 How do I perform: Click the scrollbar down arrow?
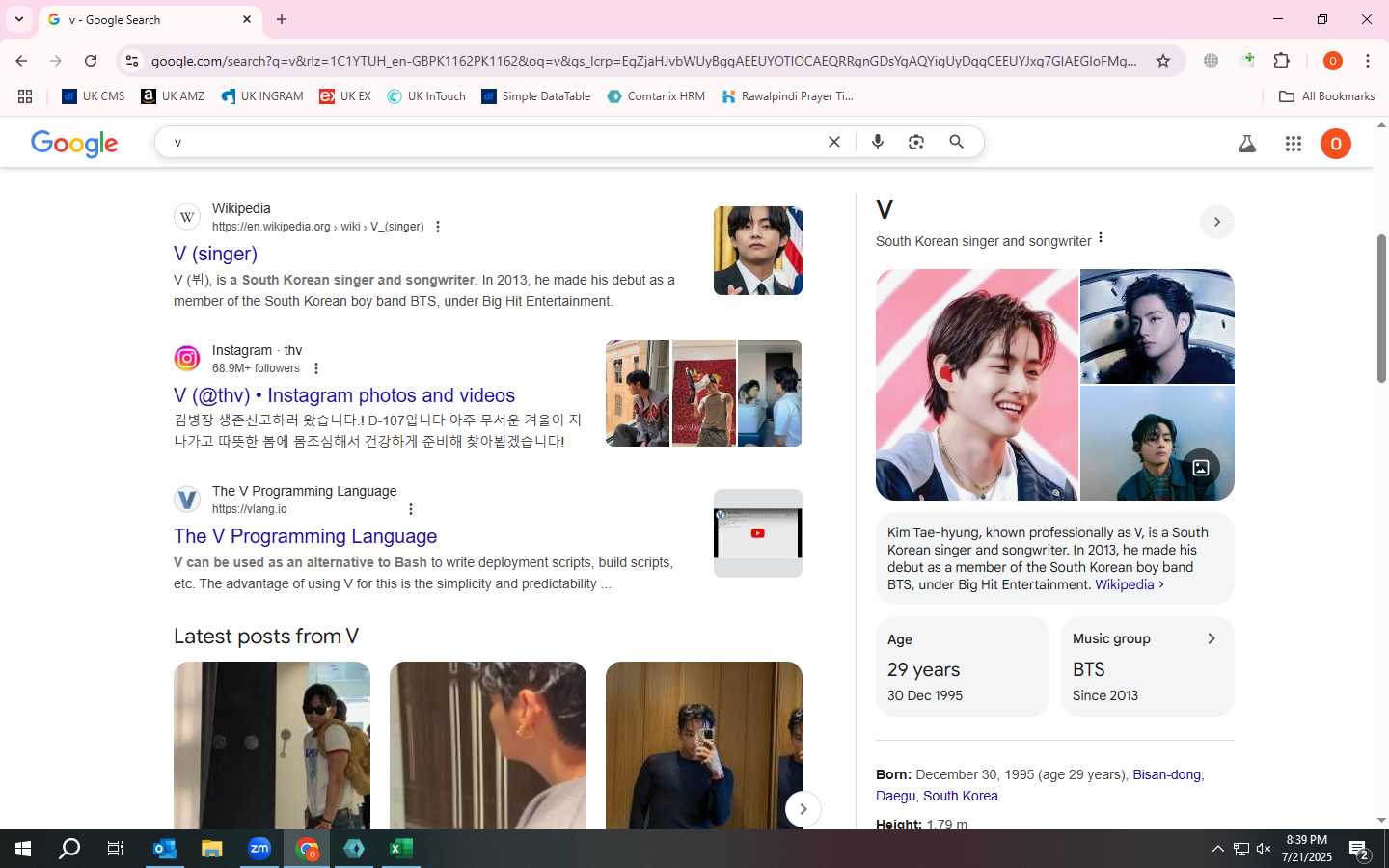coord(1381,821)
